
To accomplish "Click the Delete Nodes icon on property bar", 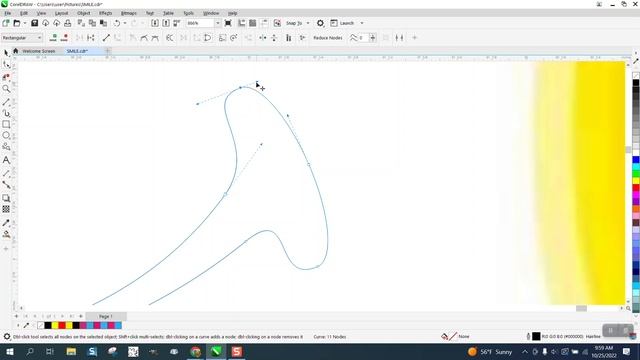I will [x=64, y=38].
